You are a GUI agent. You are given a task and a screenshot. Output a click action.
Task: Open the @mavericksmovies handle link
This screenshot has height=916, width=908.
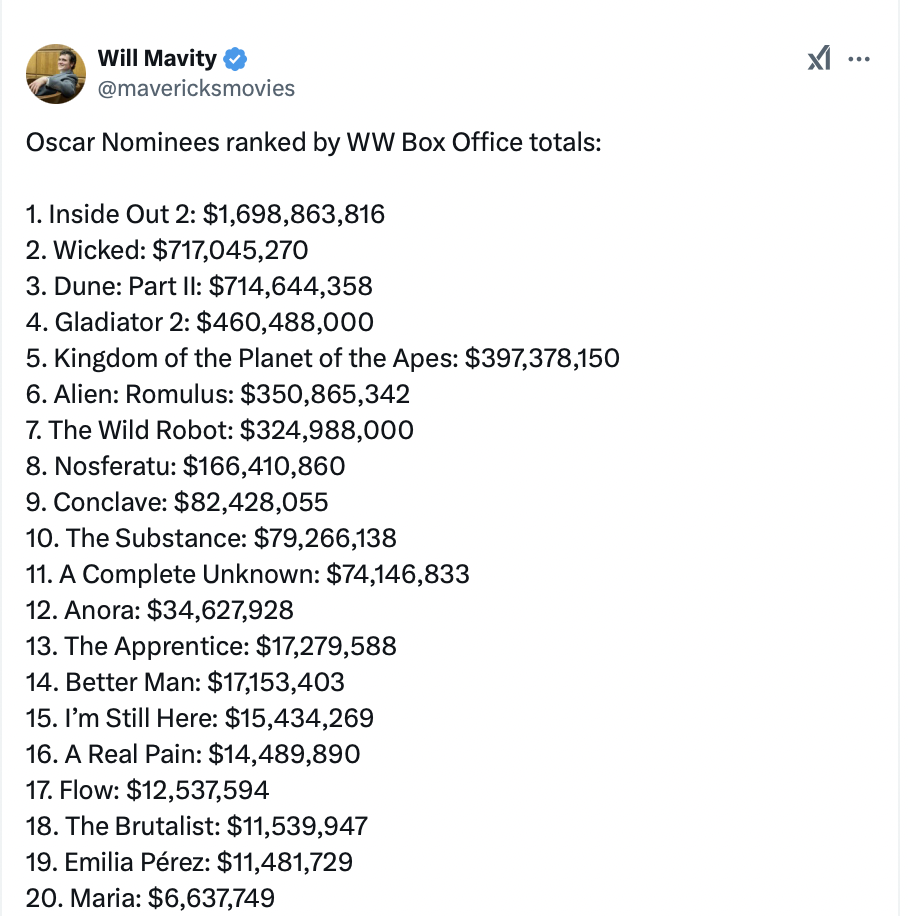tap(196, 88)
